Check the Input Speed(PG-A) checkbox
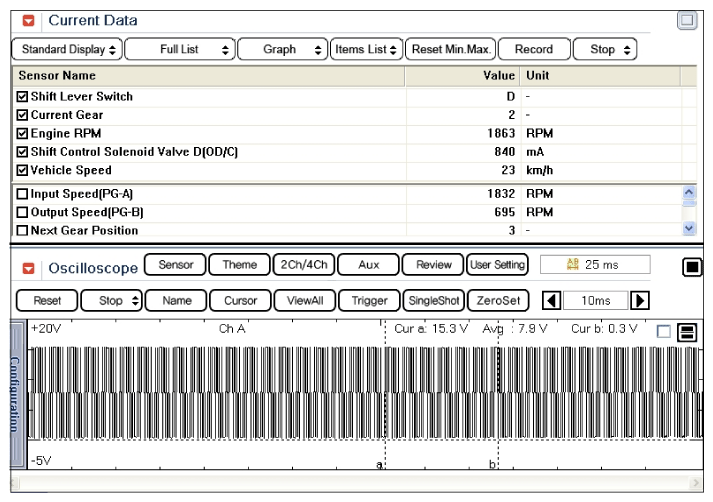713x502 pixels. click(22, 194)
